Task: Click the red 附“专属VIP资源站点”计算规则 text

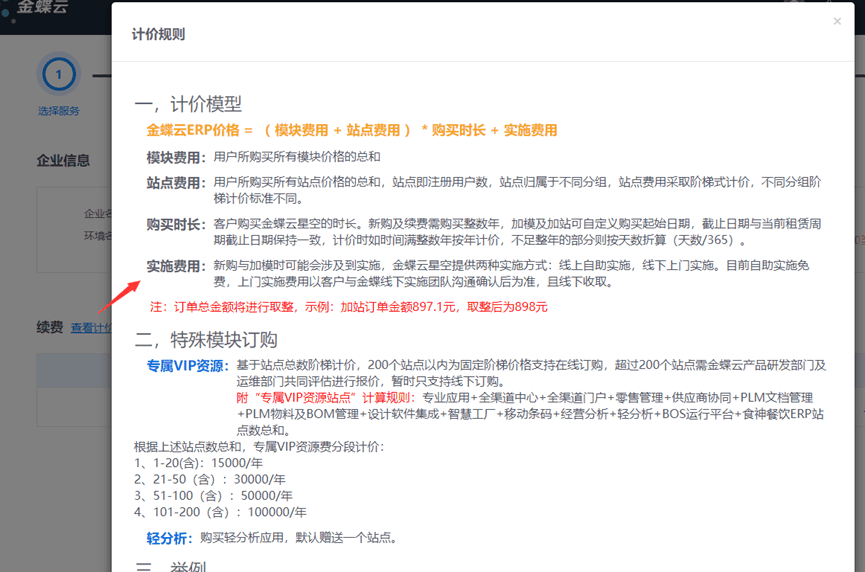Action: click(x=326, y=398)
